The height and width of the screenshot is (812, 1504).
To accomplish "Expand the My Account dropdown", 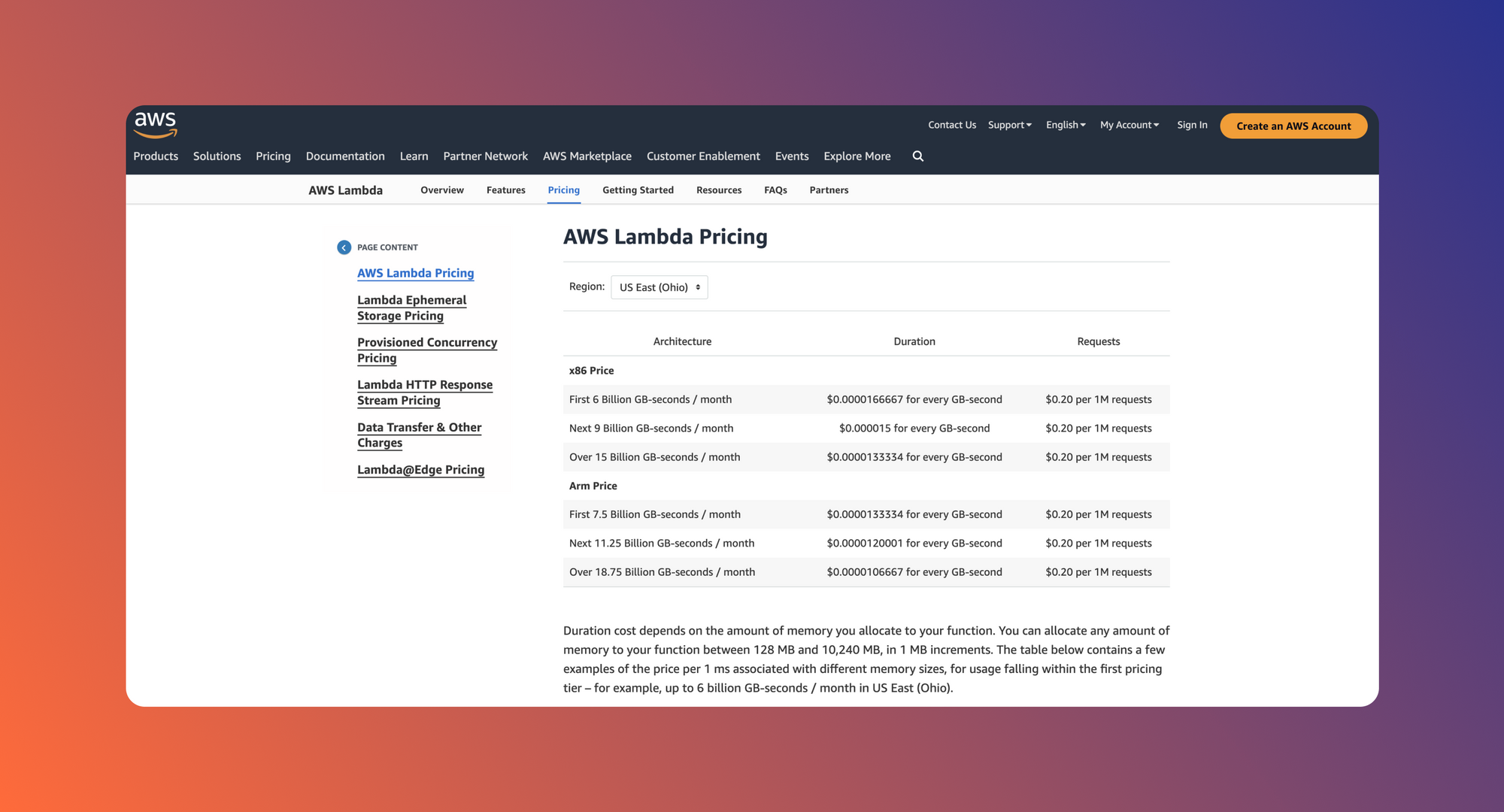I will point(1130,125).
